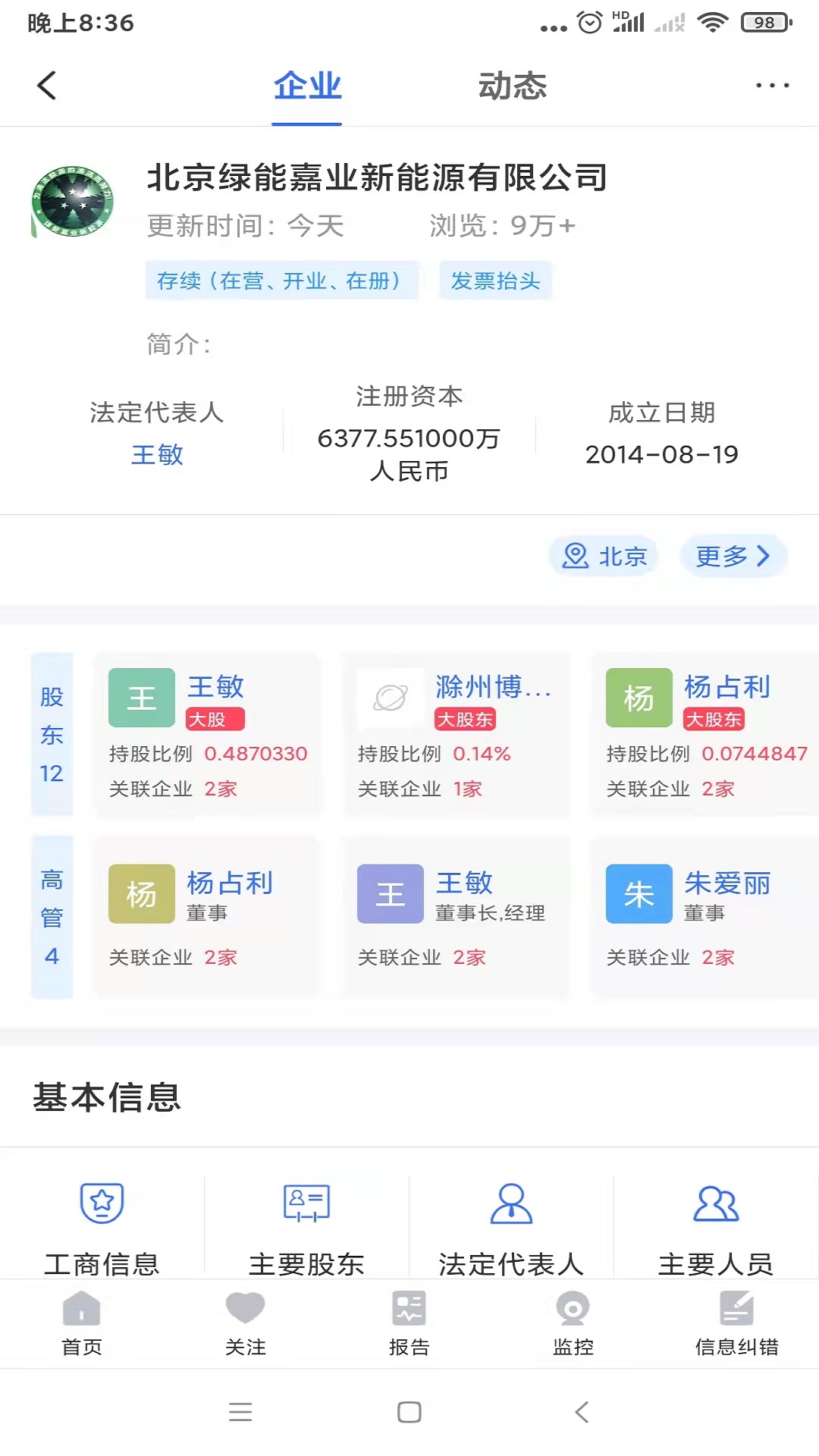Go to 首页 home icon
819x1456 pixels.
[x=82, y=1310]
